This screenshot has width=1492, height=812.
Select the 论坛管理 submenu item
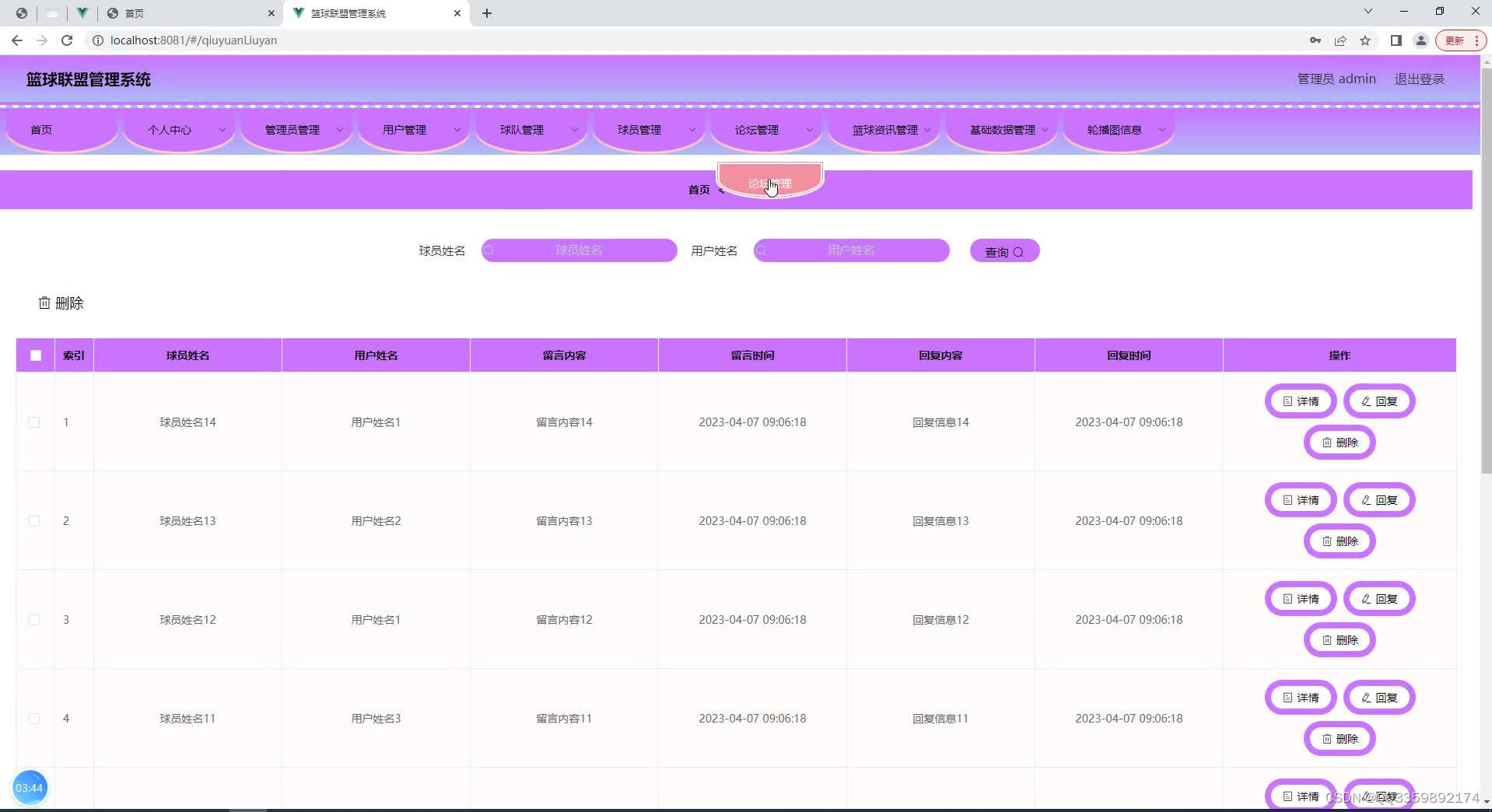770,181
